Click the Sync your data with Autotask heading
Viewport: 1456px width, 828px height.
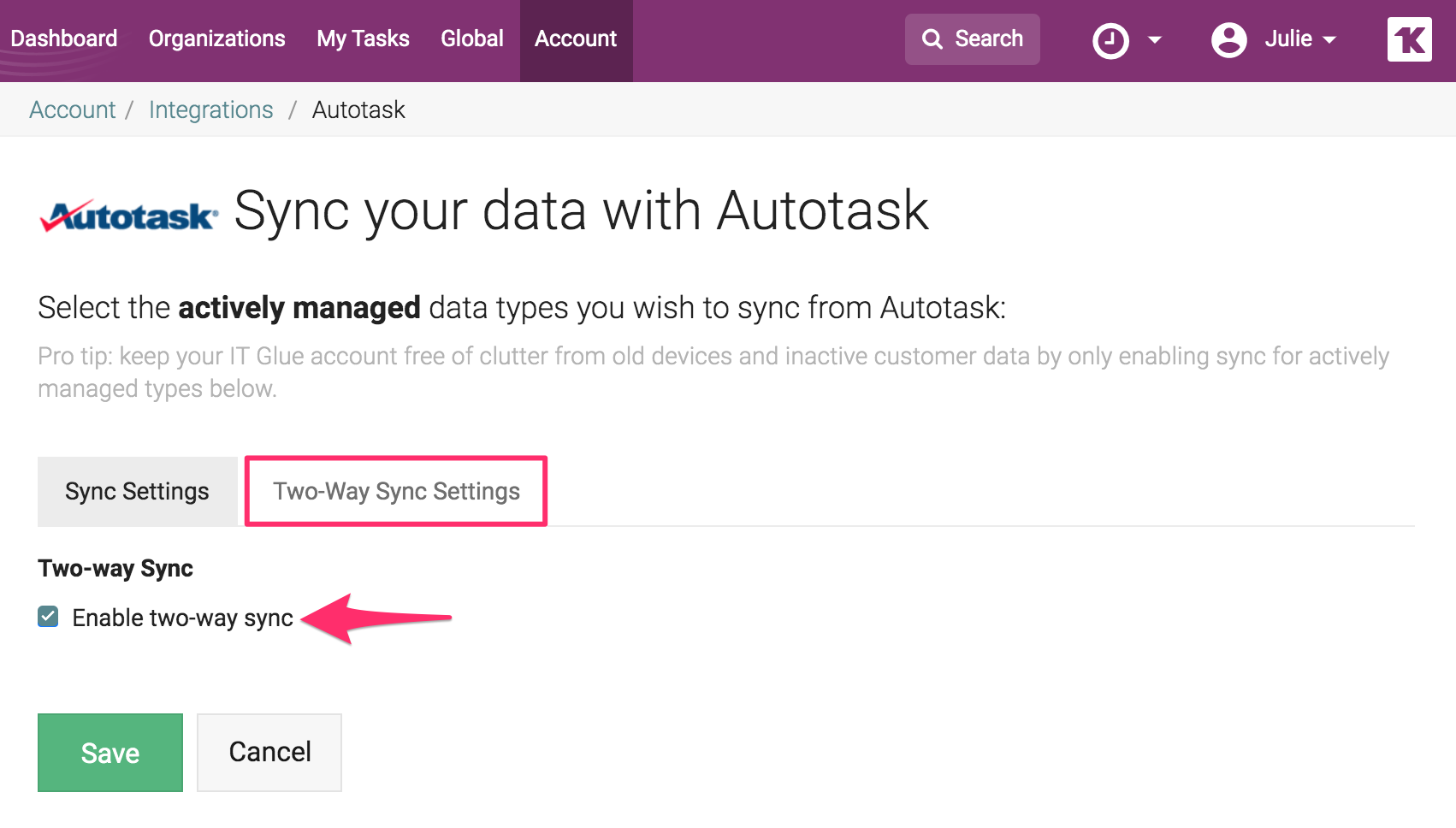tap(581, 210)
